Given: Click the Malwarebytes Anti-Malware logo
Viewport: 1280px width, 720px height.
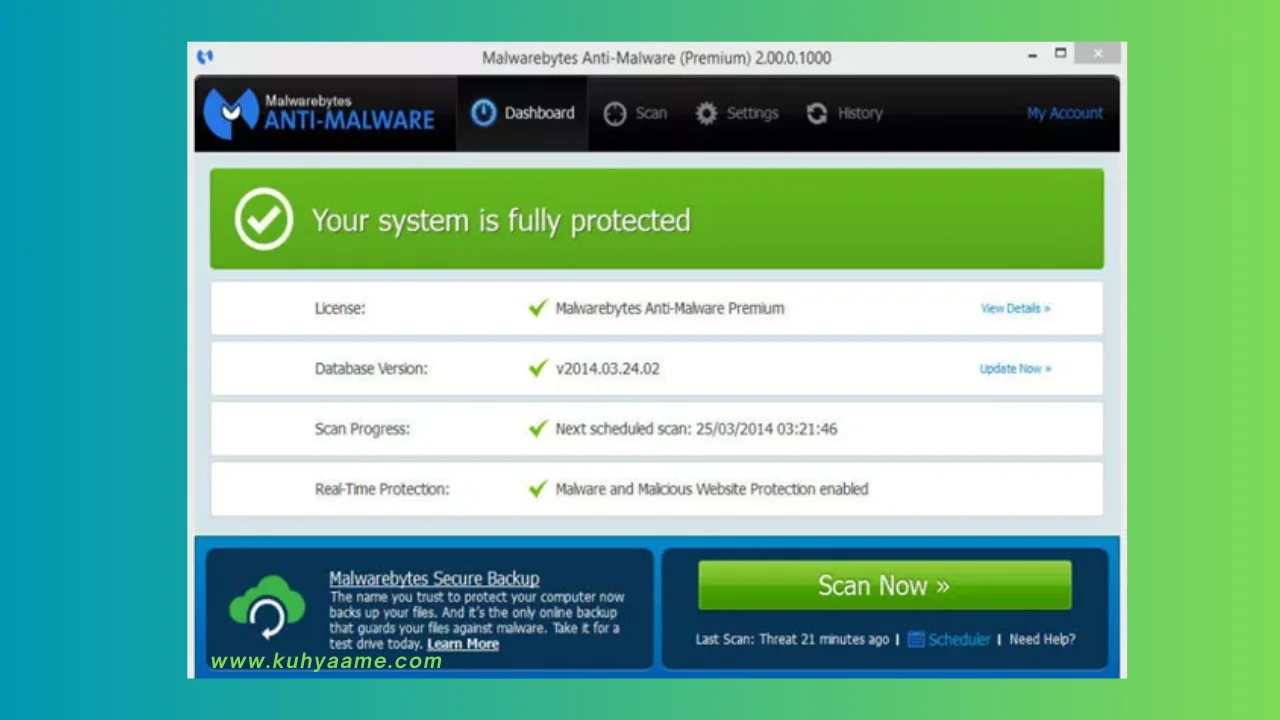Looking at the screenshot, I should (319, 113).
